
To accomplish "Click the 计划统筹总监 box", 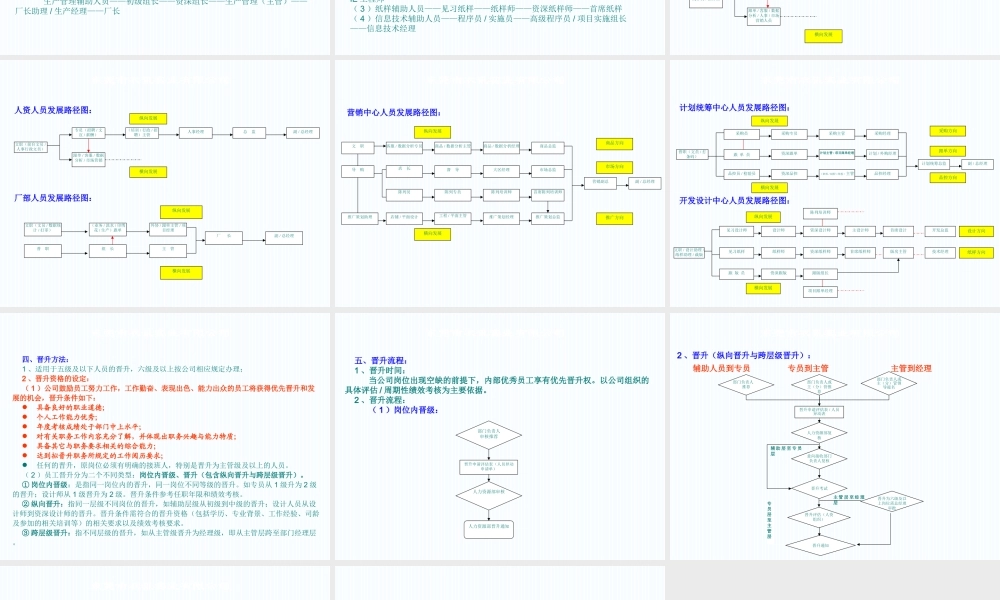I will click(x=934, y=164).
